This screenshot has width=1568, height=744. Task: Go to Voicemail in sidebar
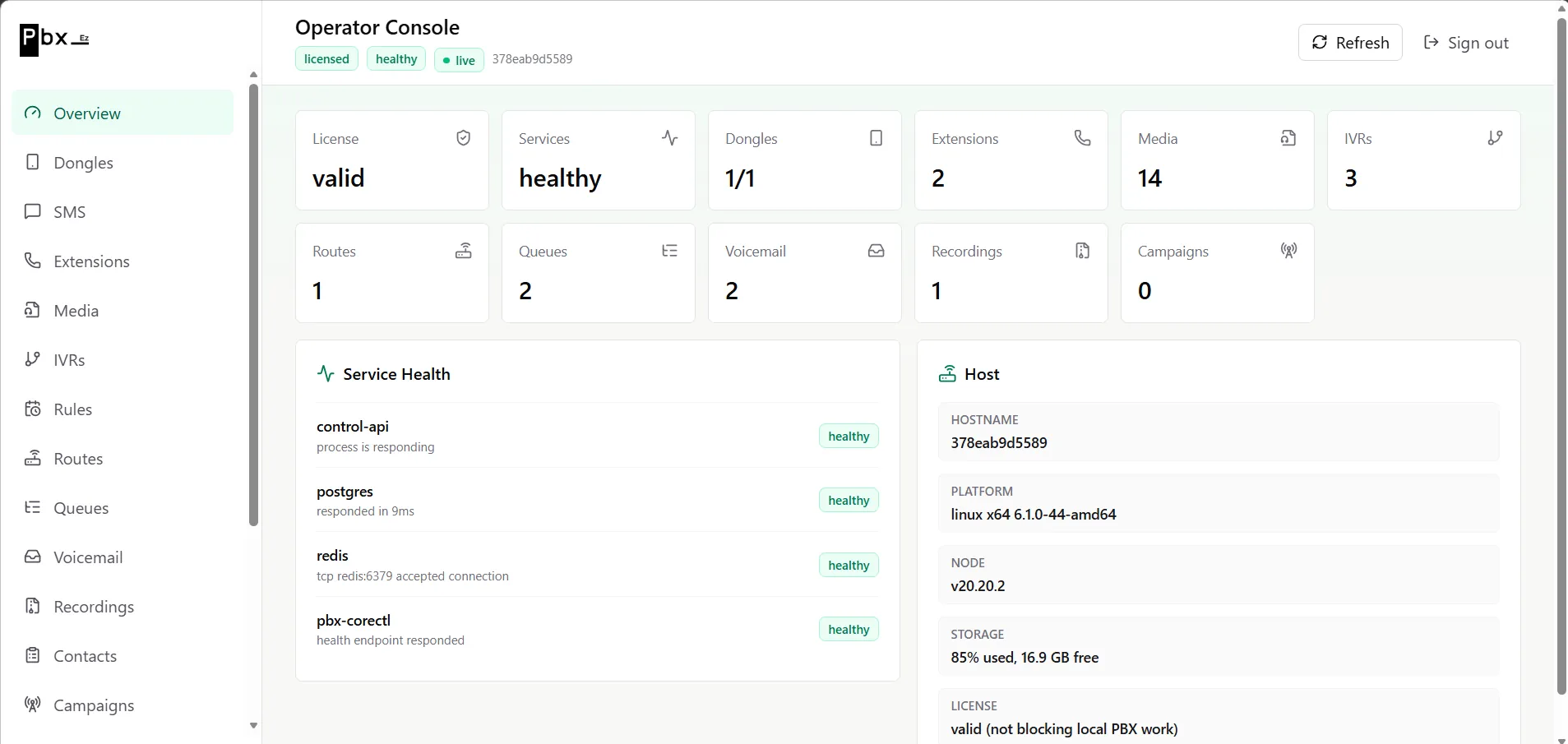point(123,557)
